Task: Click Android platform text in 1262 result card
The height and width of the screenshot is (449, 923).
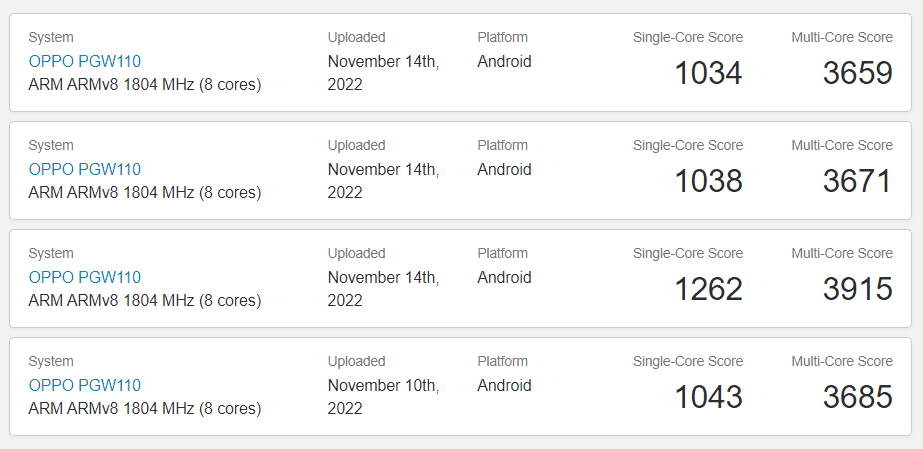Action: [x=504, y=277]
